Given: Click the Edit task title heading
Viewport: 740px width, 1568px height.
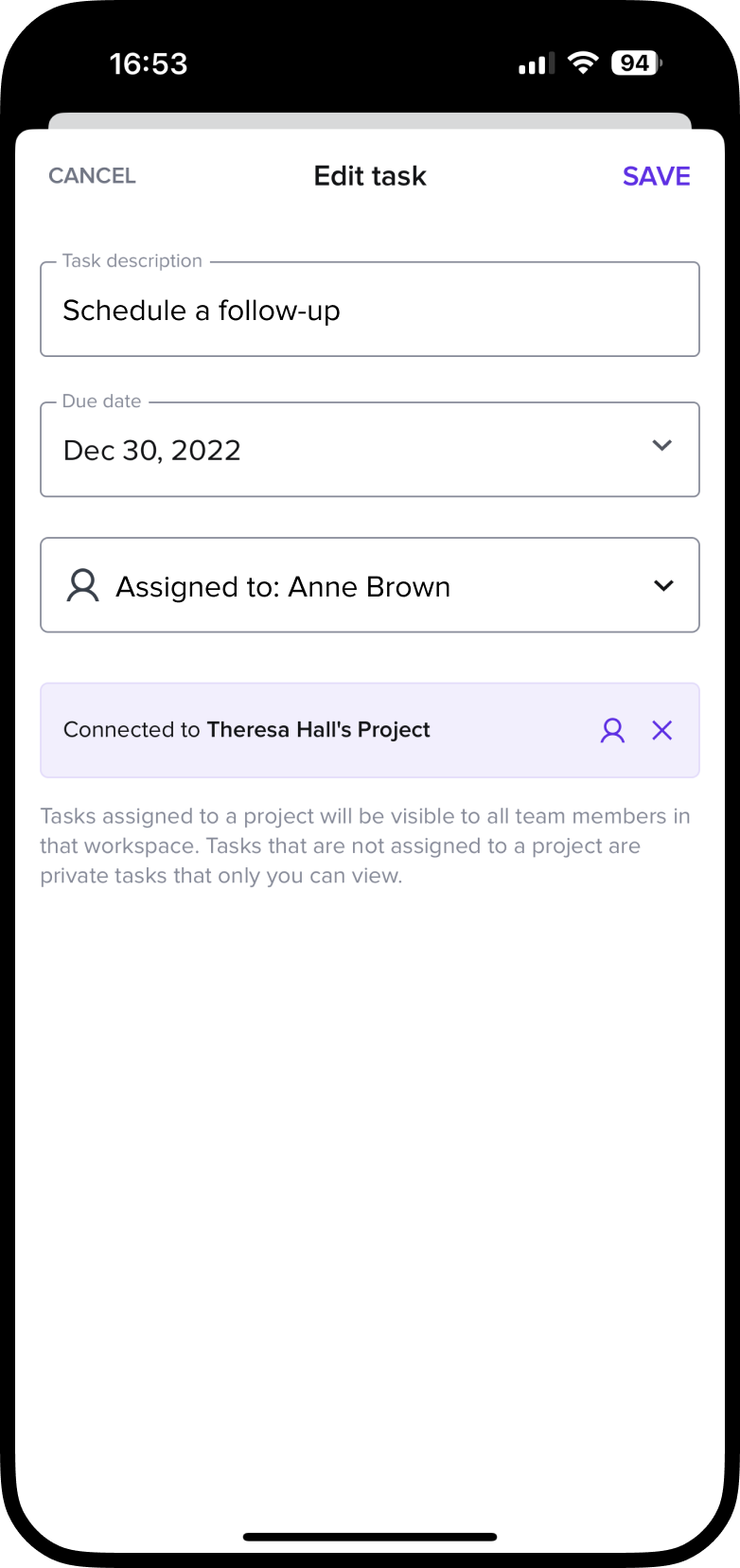Looking at the screenshot, I should coord(370,176).
